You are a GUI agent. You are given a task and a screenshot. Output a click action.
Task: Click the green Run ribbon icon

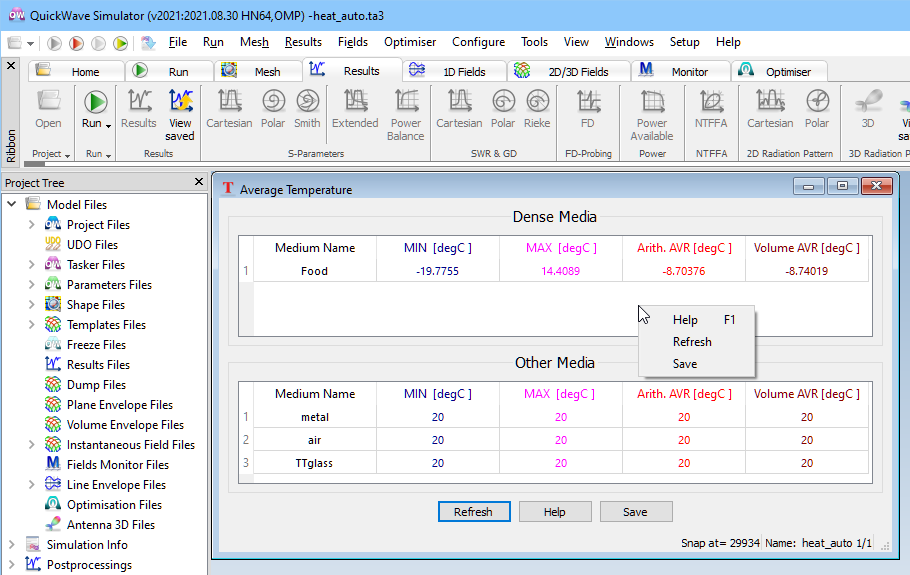click(95, 102)
